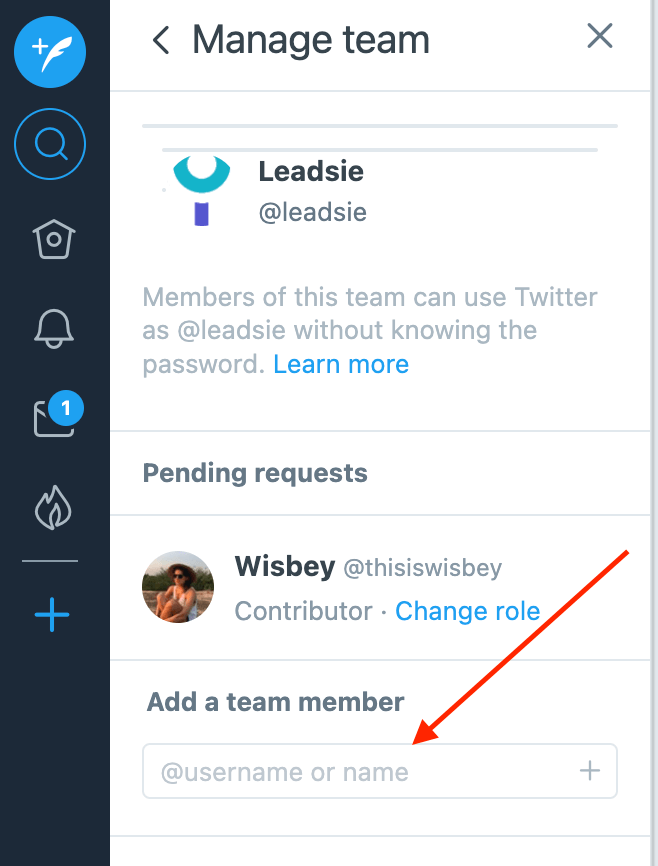Select the Leadsie account name
Viewport: 658px width, 866px height.
(x=311, y=171)
